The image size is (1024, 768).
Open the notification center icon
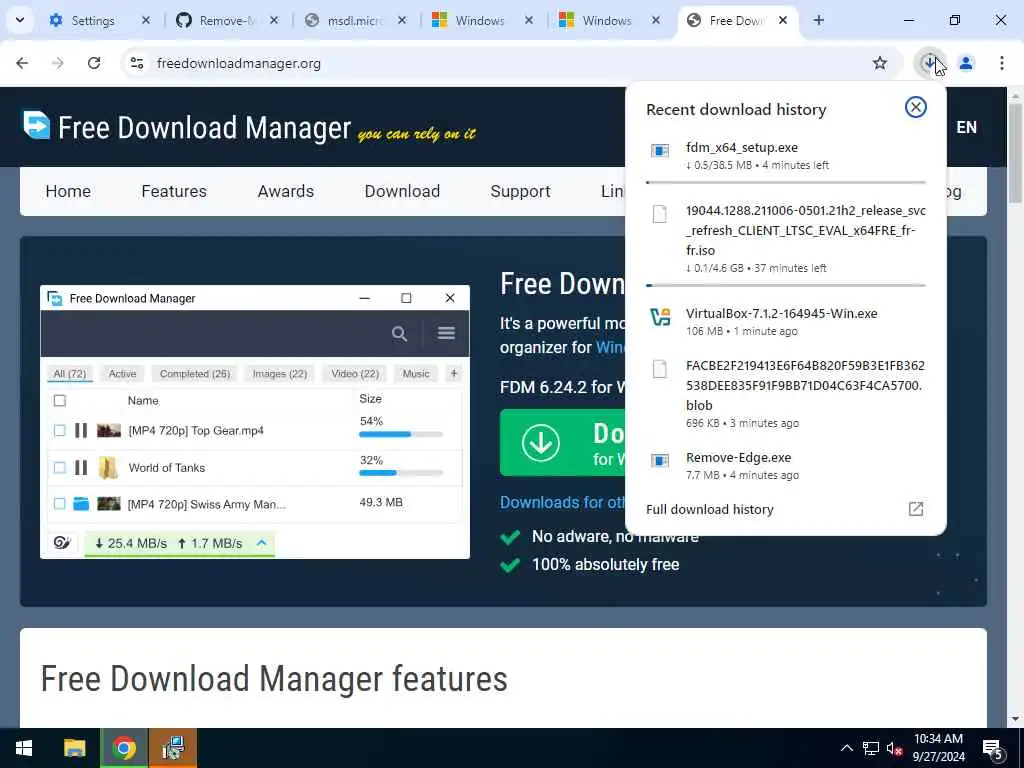(993, 748)
